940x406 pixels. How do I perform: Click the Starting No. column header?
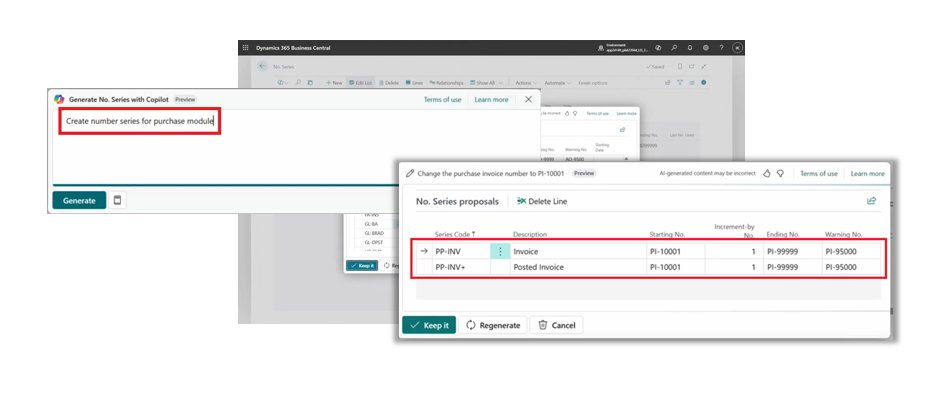pyautogui.click(x=667, y=234)
